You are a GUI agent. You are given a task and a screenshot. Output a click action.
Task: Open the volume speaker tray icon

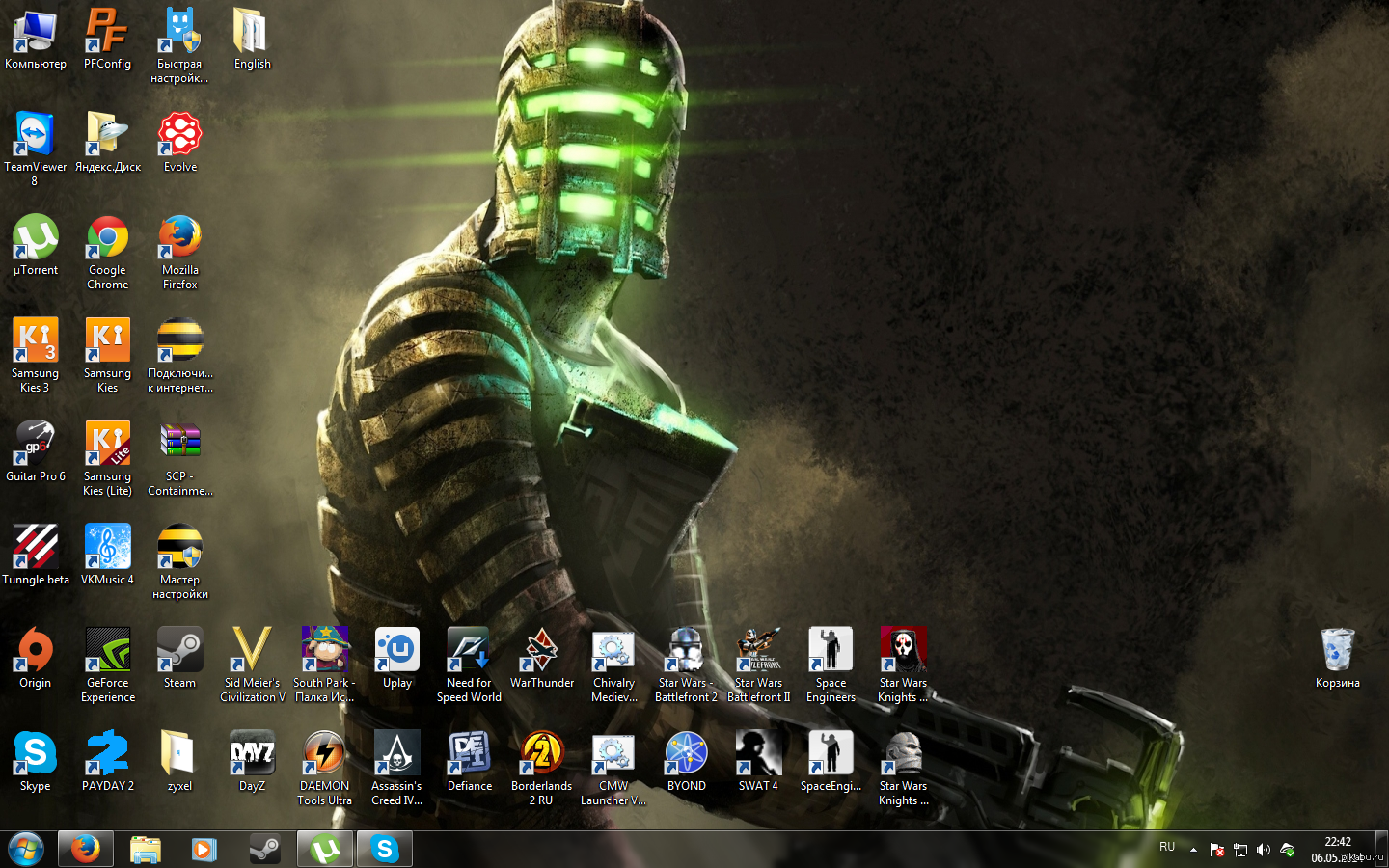tap(1264, 850)
